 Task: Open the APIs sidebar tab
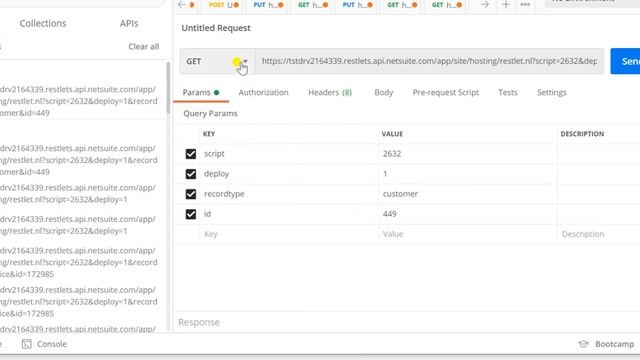[x=129, y=23]
